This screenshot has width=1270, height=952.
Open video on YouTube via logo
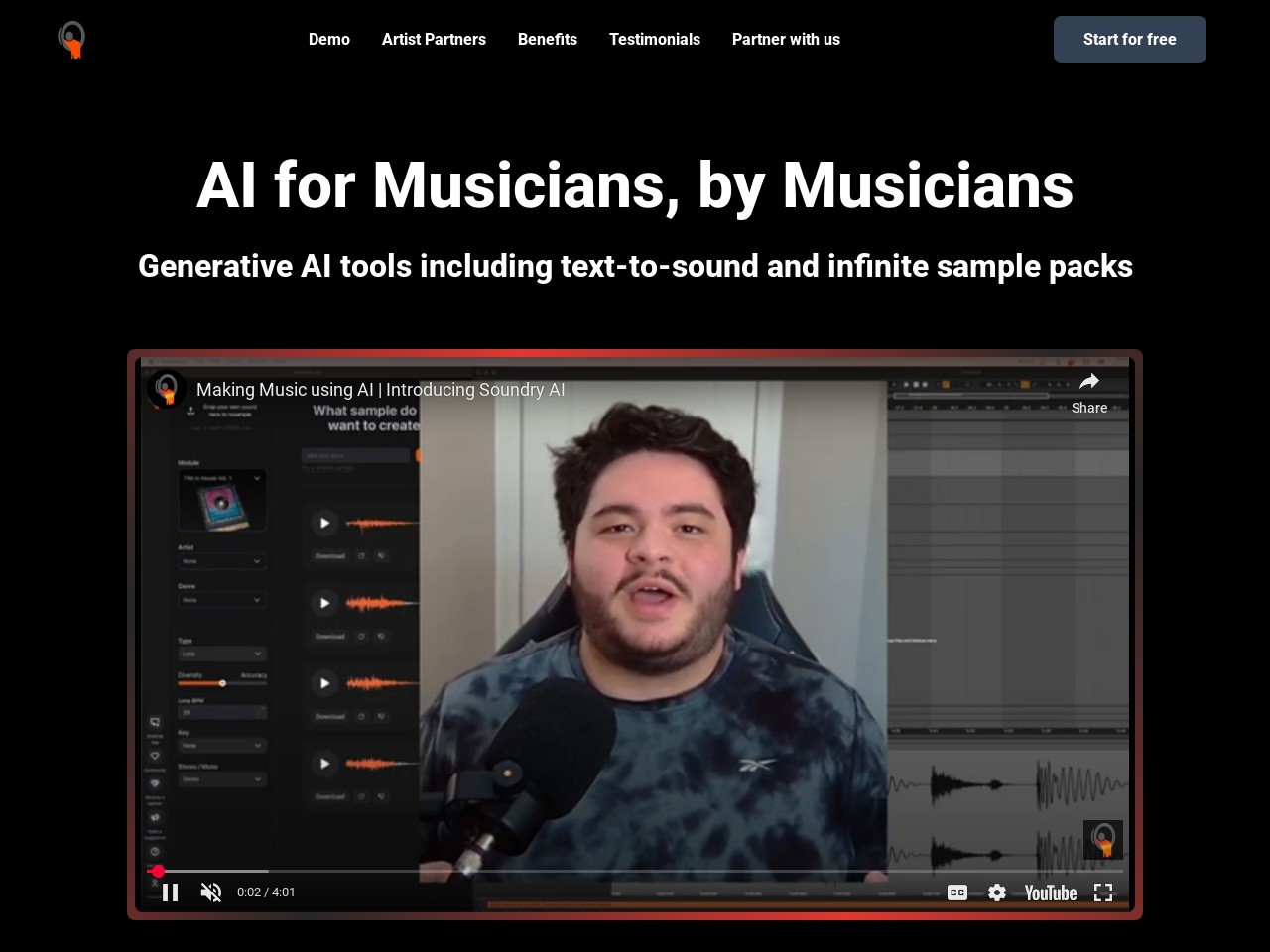point(1051,892)
